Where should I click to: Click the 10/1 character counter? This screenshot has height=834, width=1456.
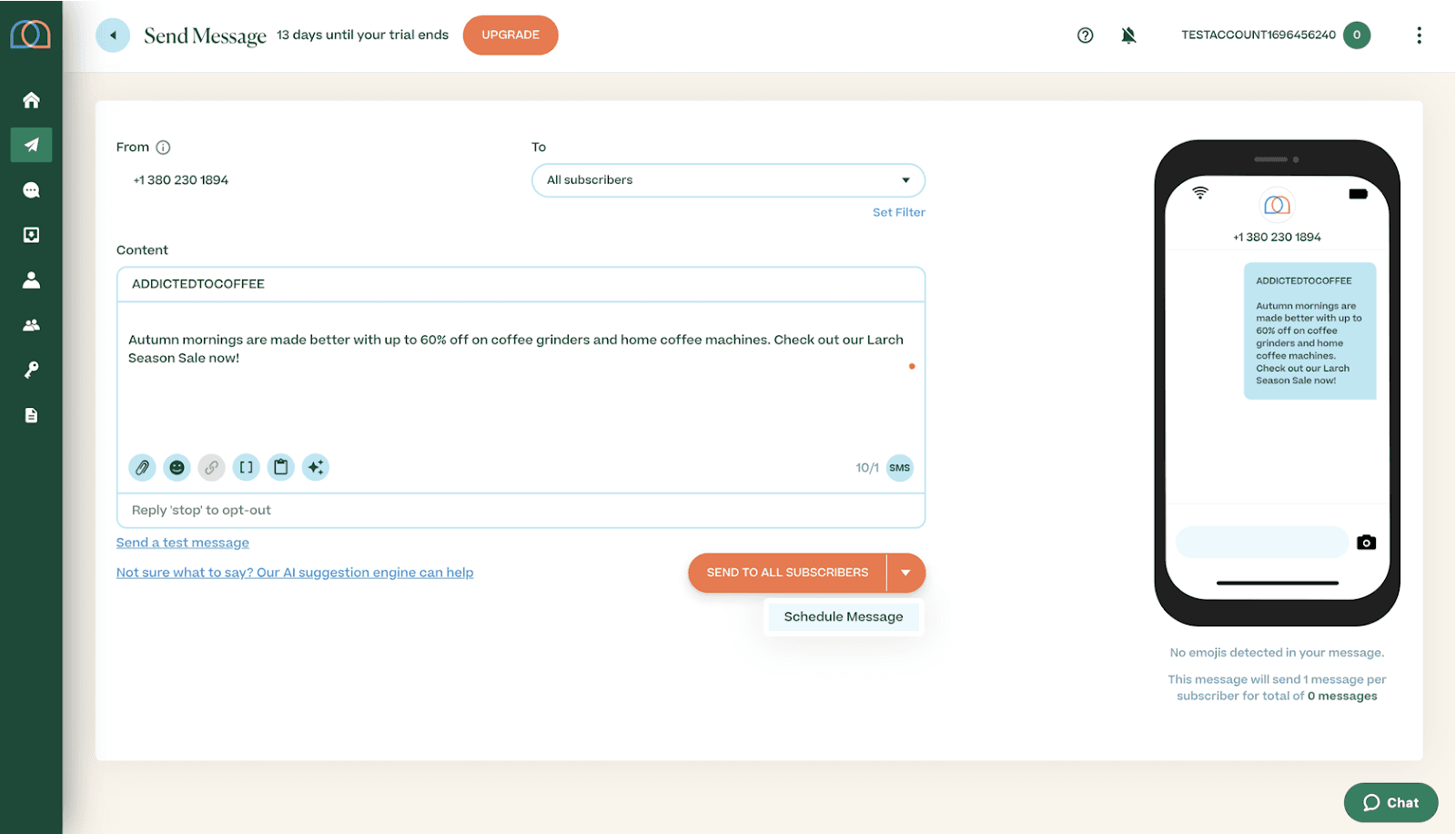pos(867,468)
